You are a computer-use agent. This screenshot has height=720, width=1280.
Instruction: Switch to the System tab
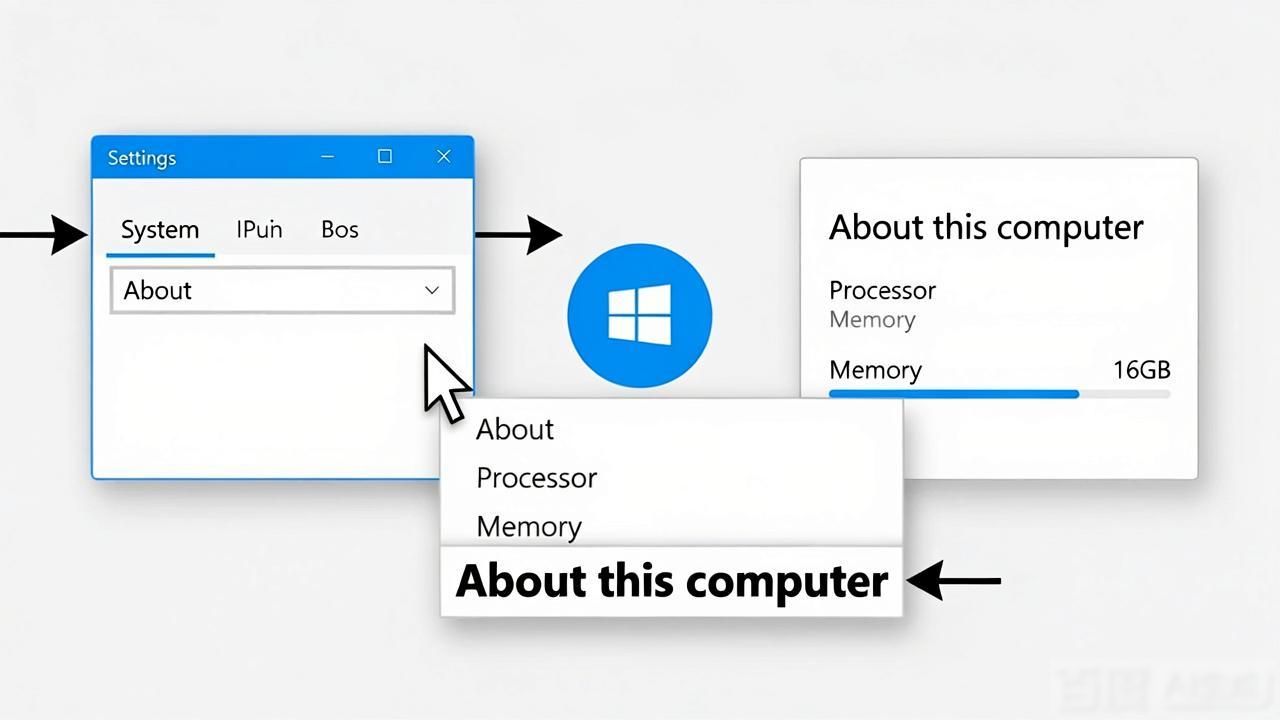(160, 230)
